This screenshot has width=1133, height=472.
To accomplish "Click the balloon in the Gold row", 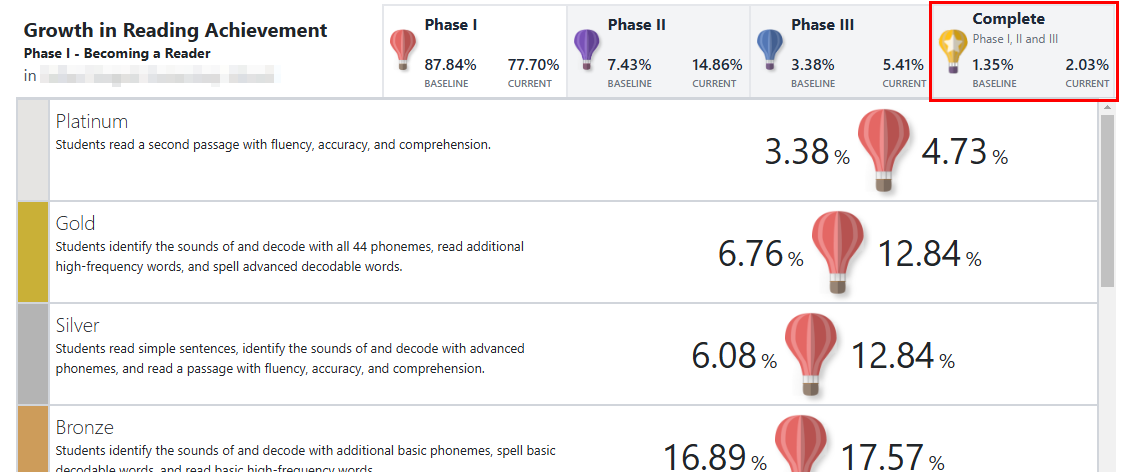I will pyautogui.click(x=838, y=252).
